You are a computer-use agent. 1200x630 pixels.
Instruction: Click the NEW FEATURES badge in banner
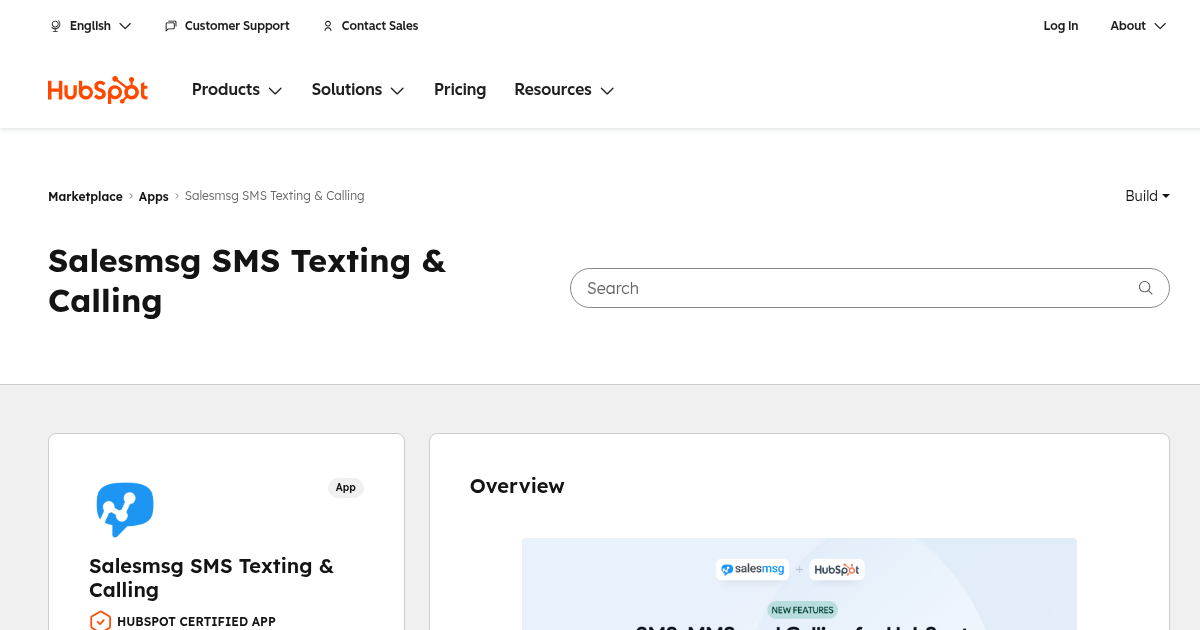pos(802,610)
